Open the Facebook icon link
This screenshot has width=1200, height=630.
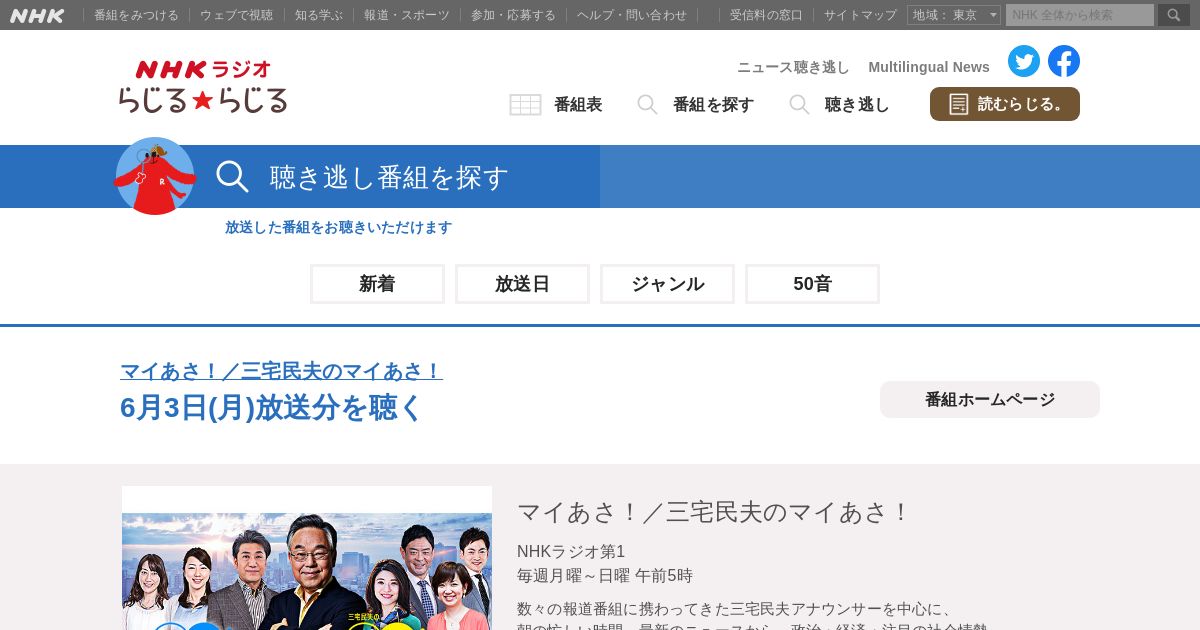point(1064,61)
